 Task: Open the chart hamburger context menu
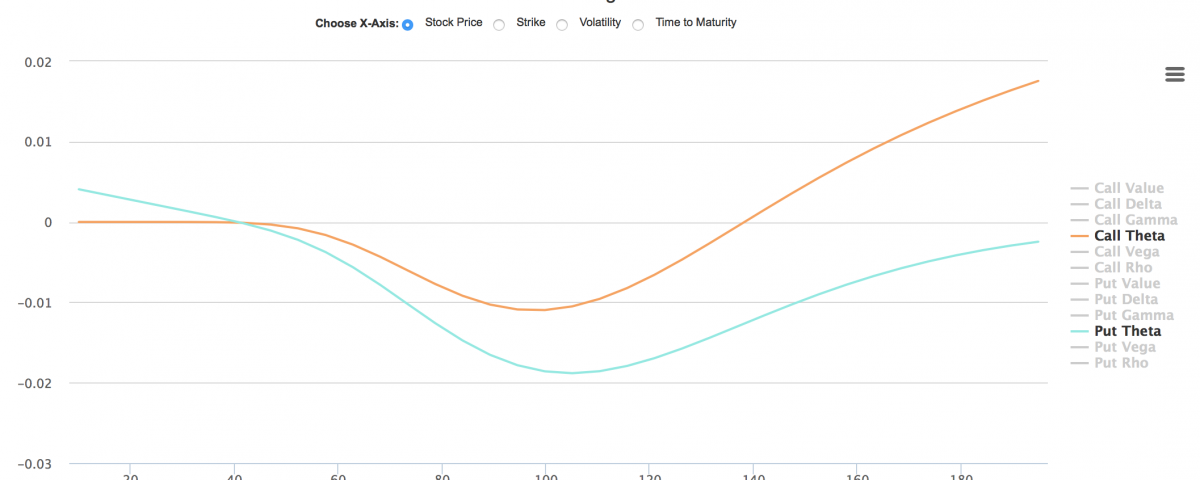point(1175,75)
